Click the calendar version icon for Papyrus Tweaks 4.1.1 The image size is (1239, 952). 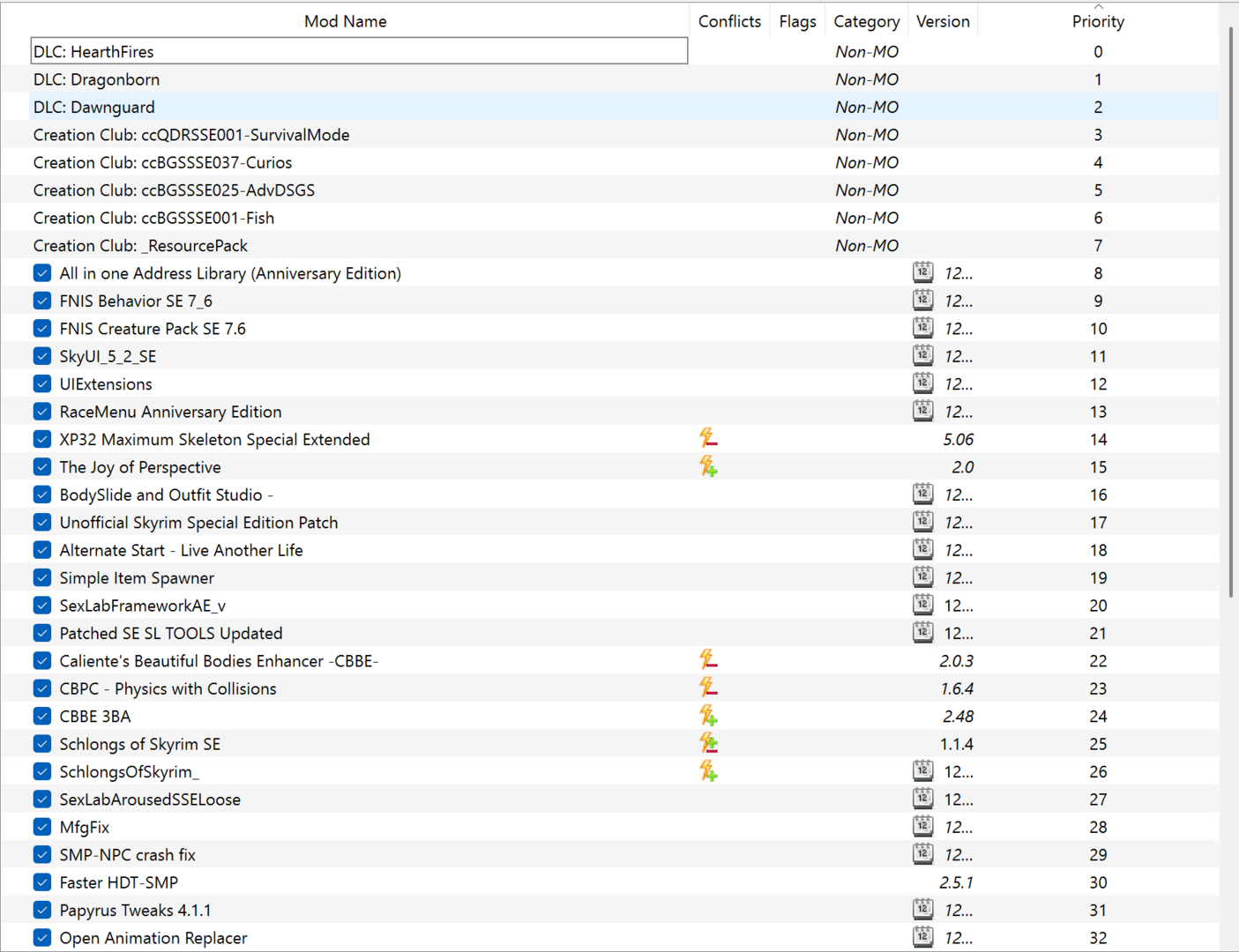[x=922, y=910]
